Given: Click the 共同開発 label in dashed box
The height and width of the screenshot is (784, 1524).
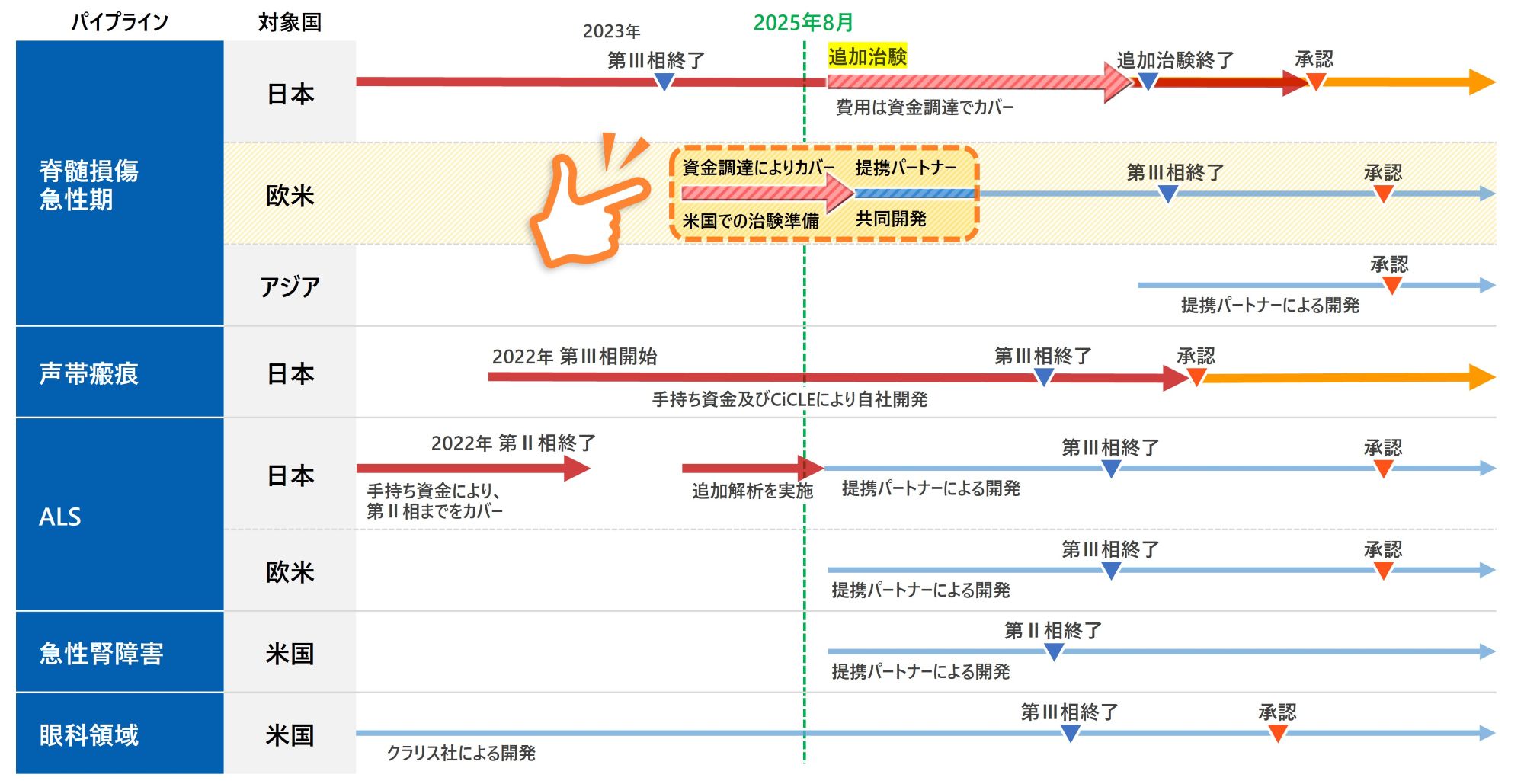Looking at the screenshot, I should pos(891,219).
